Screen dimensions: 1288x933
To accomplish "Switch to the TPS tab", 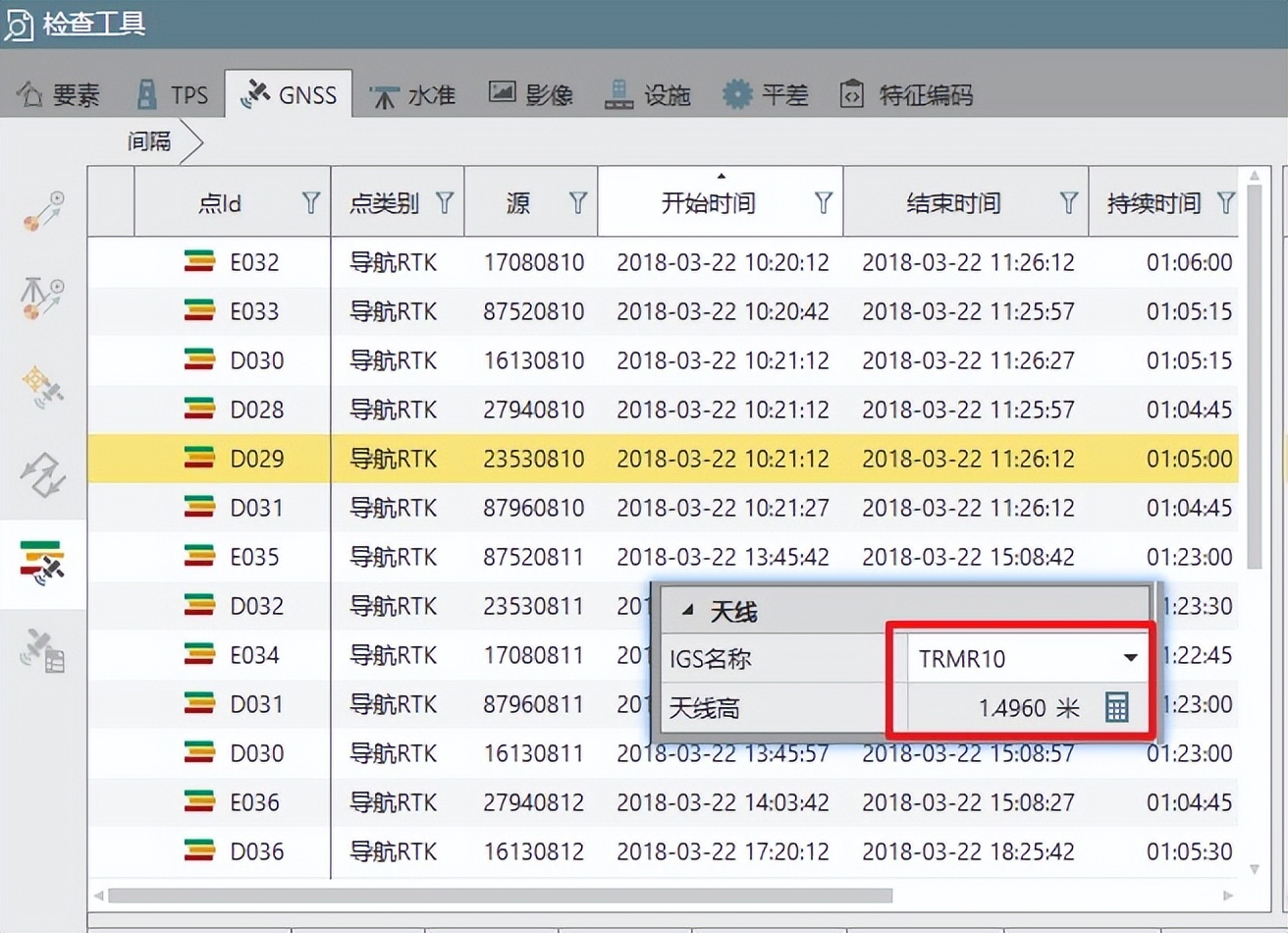I will coord(173,94).
